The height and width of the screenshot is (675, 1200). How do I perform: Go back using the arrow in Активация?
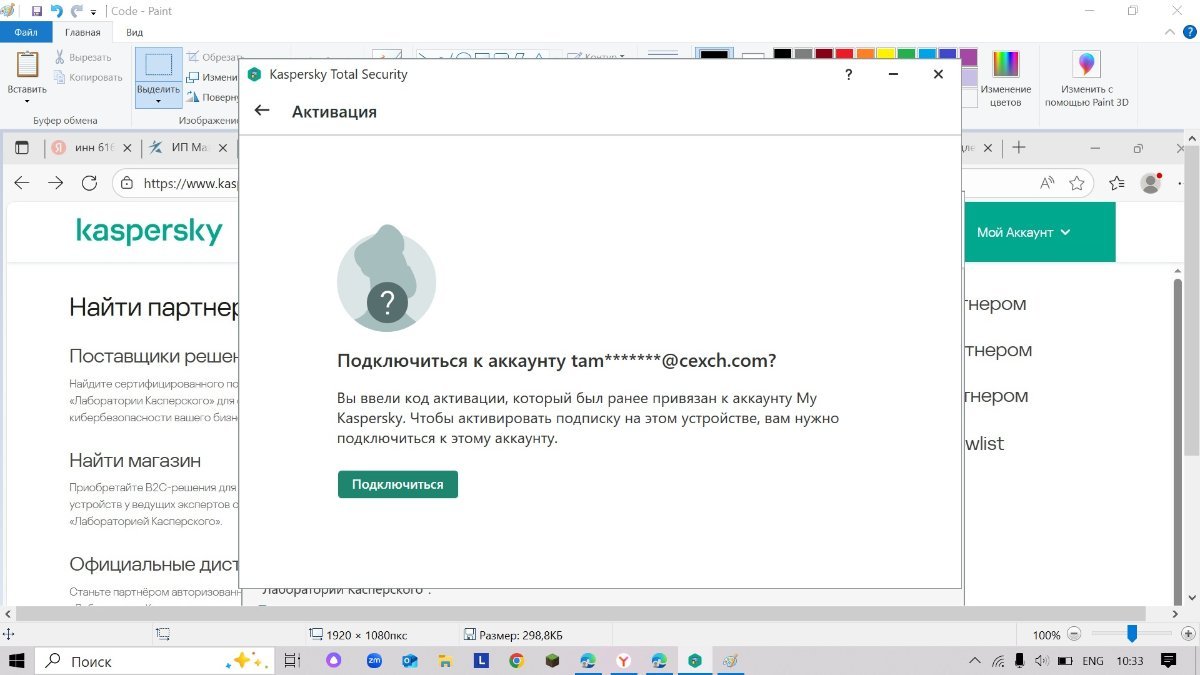pos(262,110)
